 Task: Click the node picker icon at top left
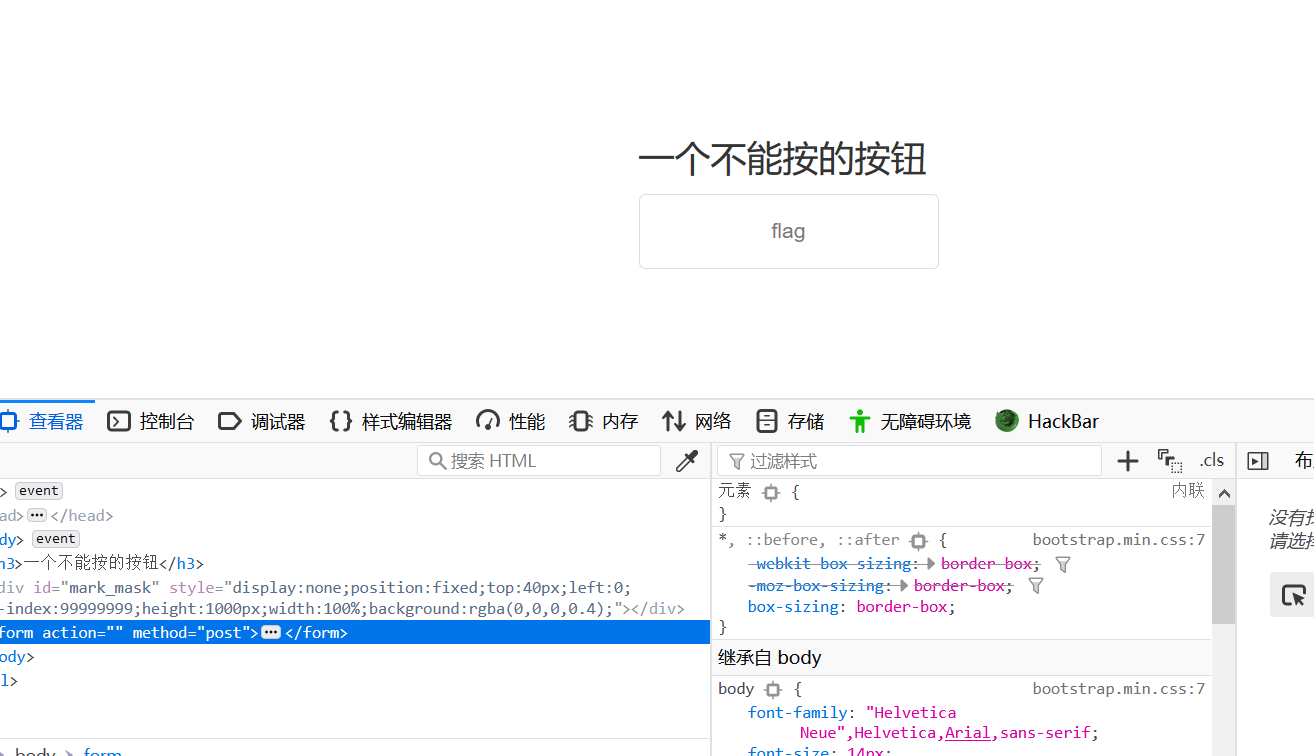[x=9, y=420]
